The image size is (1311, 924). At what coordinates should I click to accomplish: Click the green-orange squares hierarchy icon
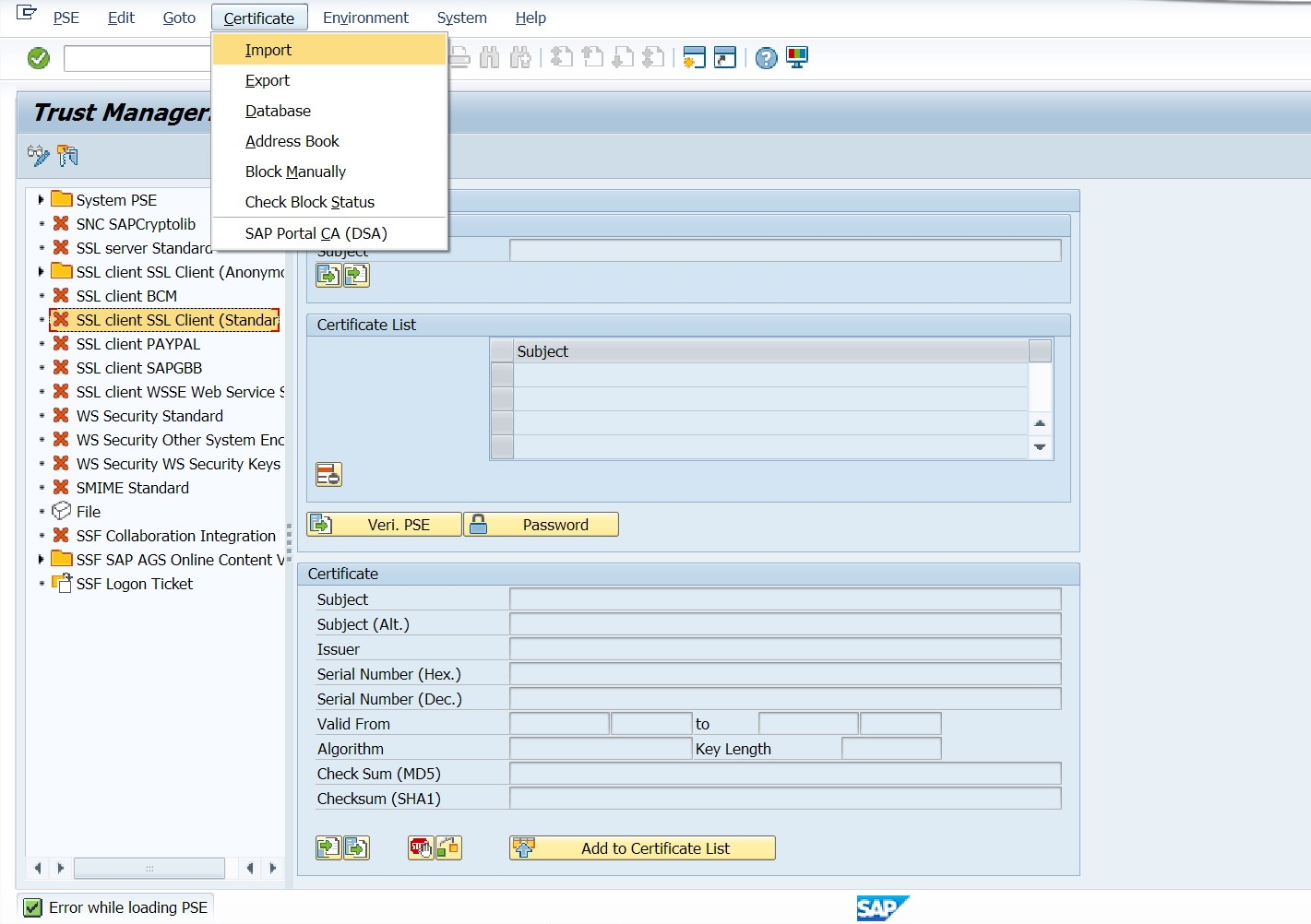click(448, 847)
